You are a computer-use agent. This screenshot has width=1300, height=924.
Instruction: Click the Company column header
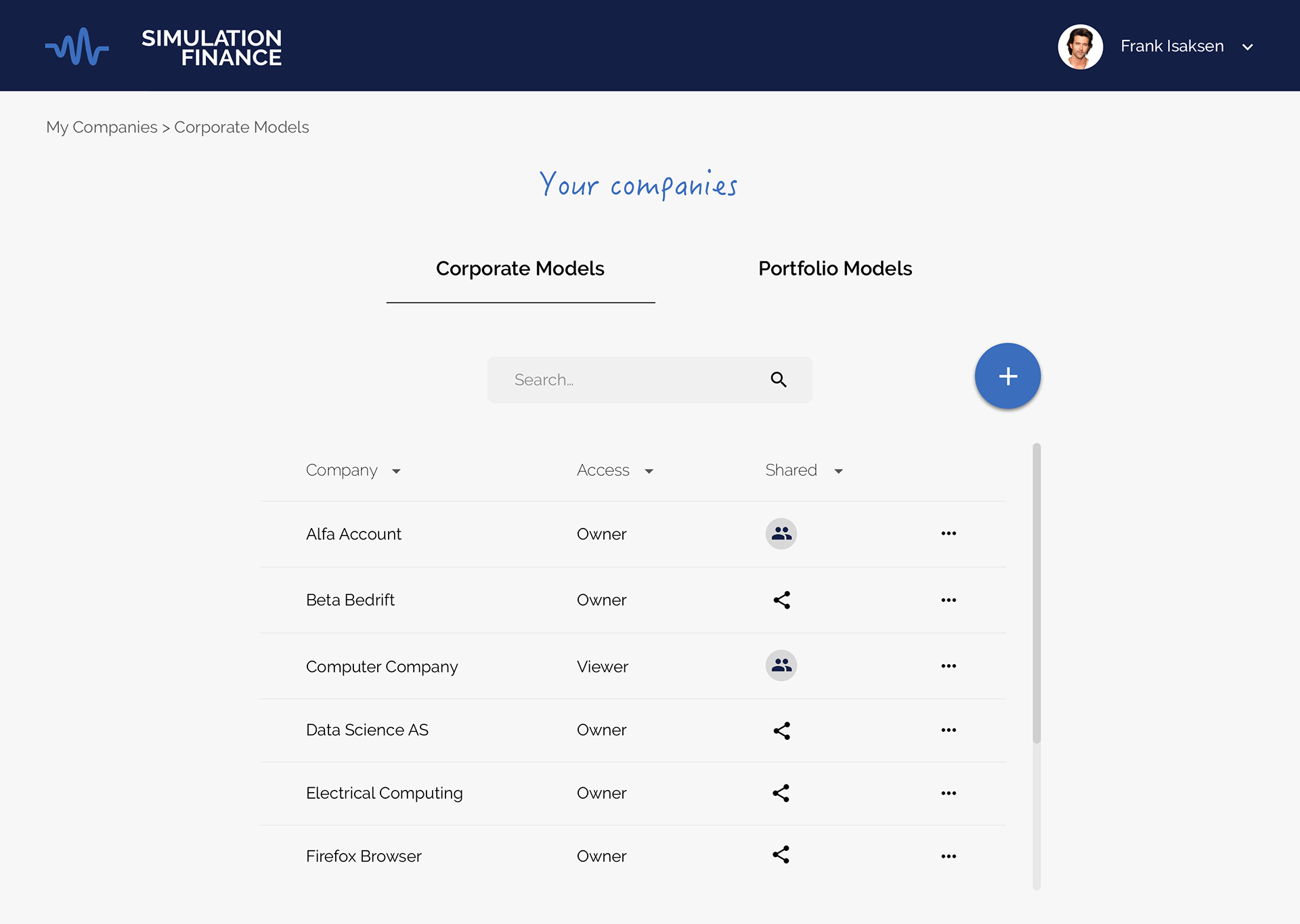(342, 470)
